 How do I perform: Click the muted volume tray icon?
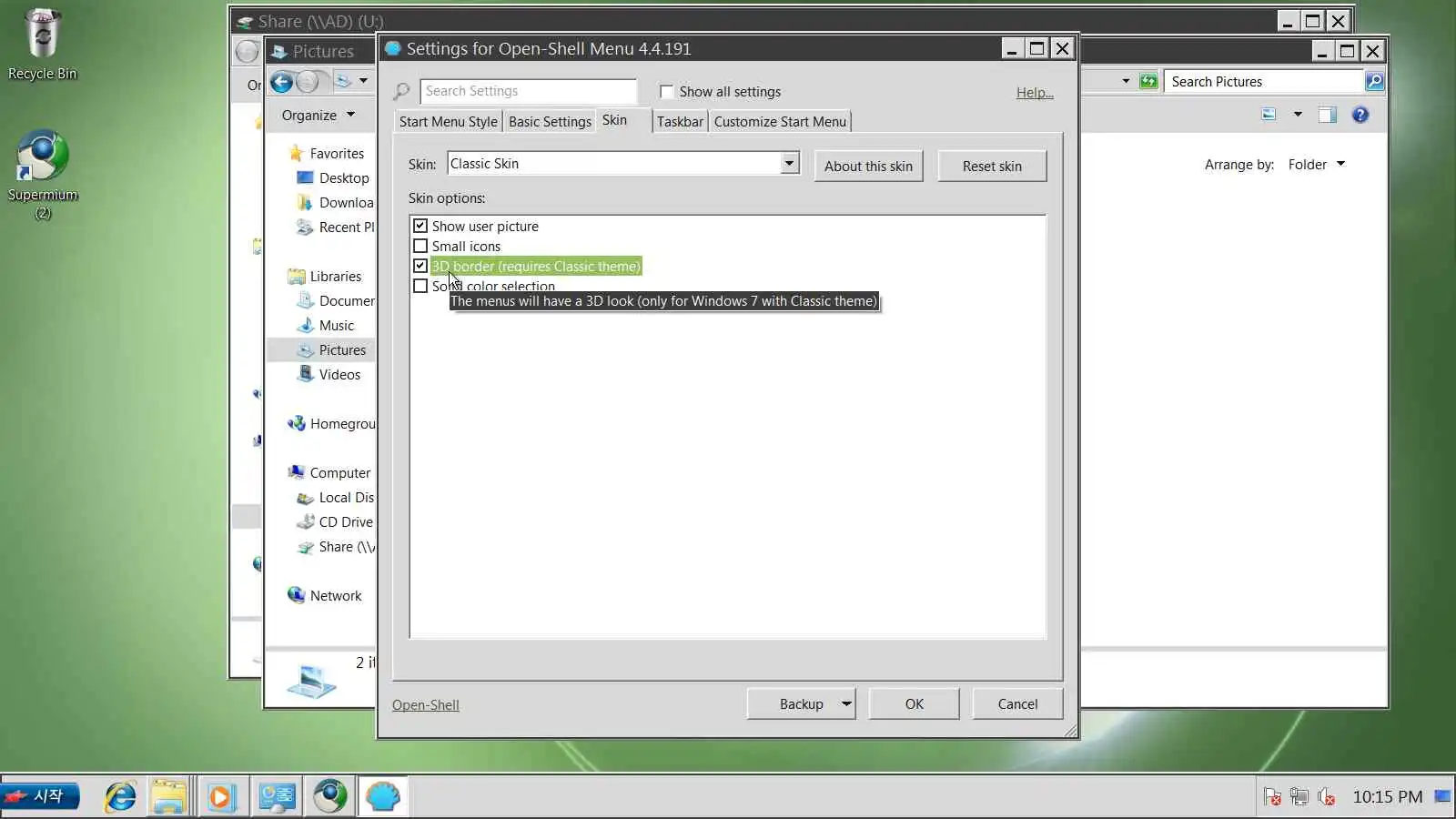(x=1327, y=797)
